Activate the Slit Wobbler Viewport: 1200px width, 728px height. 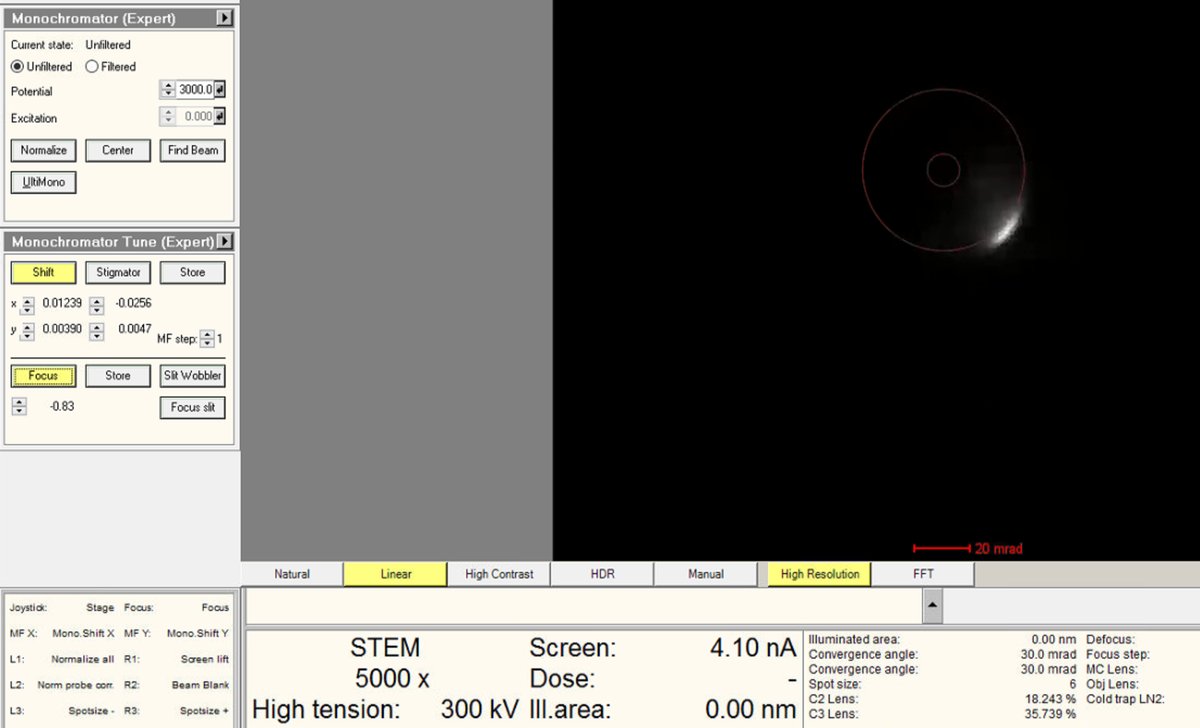click(192, 375)
